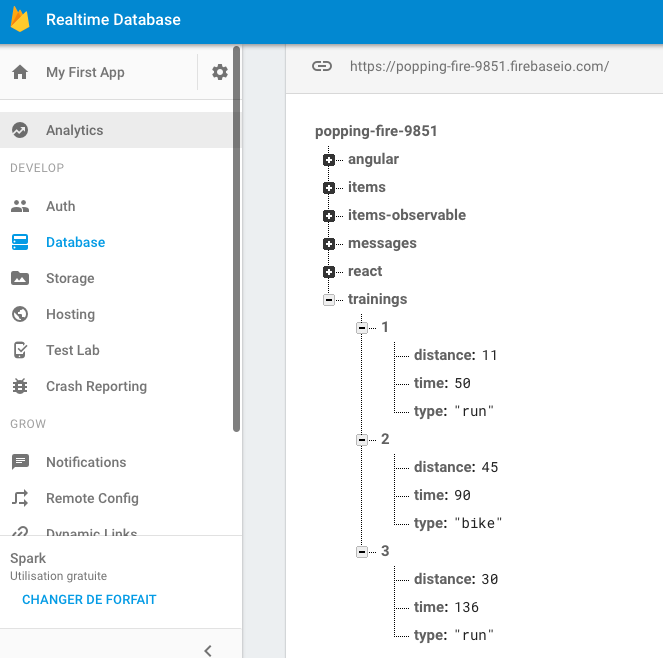
Task: Expand the angular node
Action: [x=329, y=160]
